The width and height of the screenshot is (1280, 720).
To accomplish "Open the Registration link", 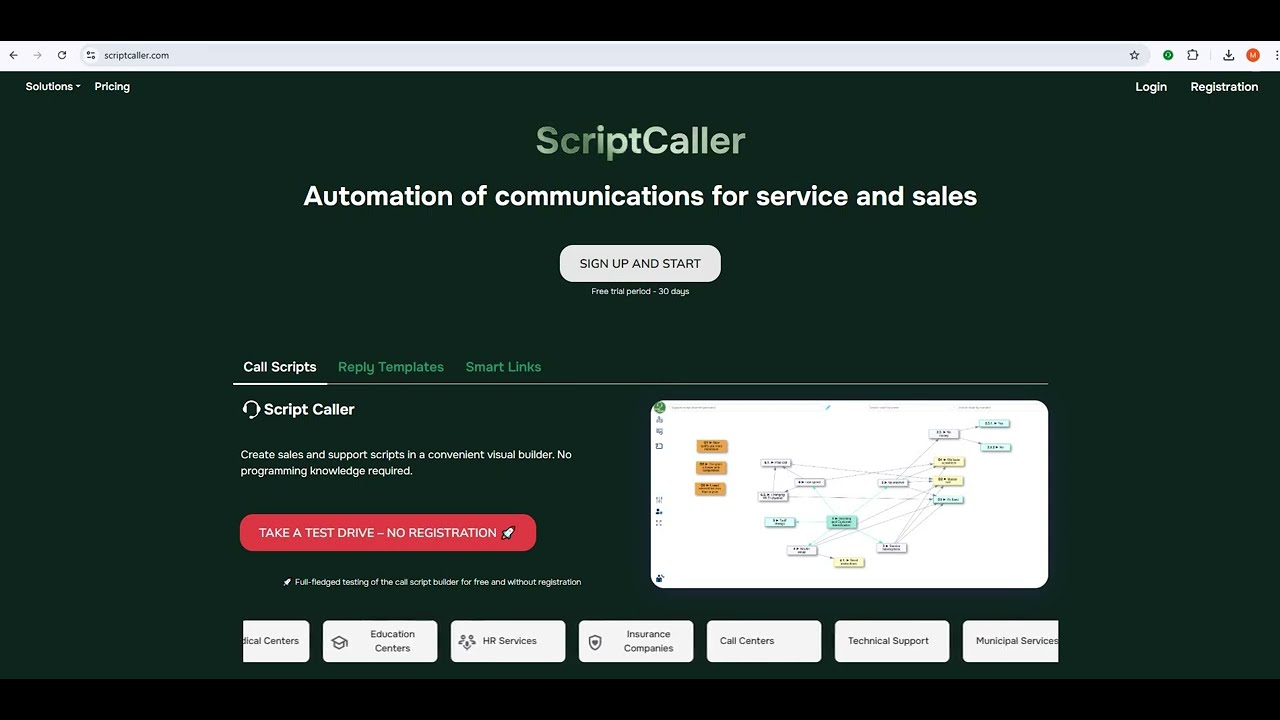I will [1224, 87].
